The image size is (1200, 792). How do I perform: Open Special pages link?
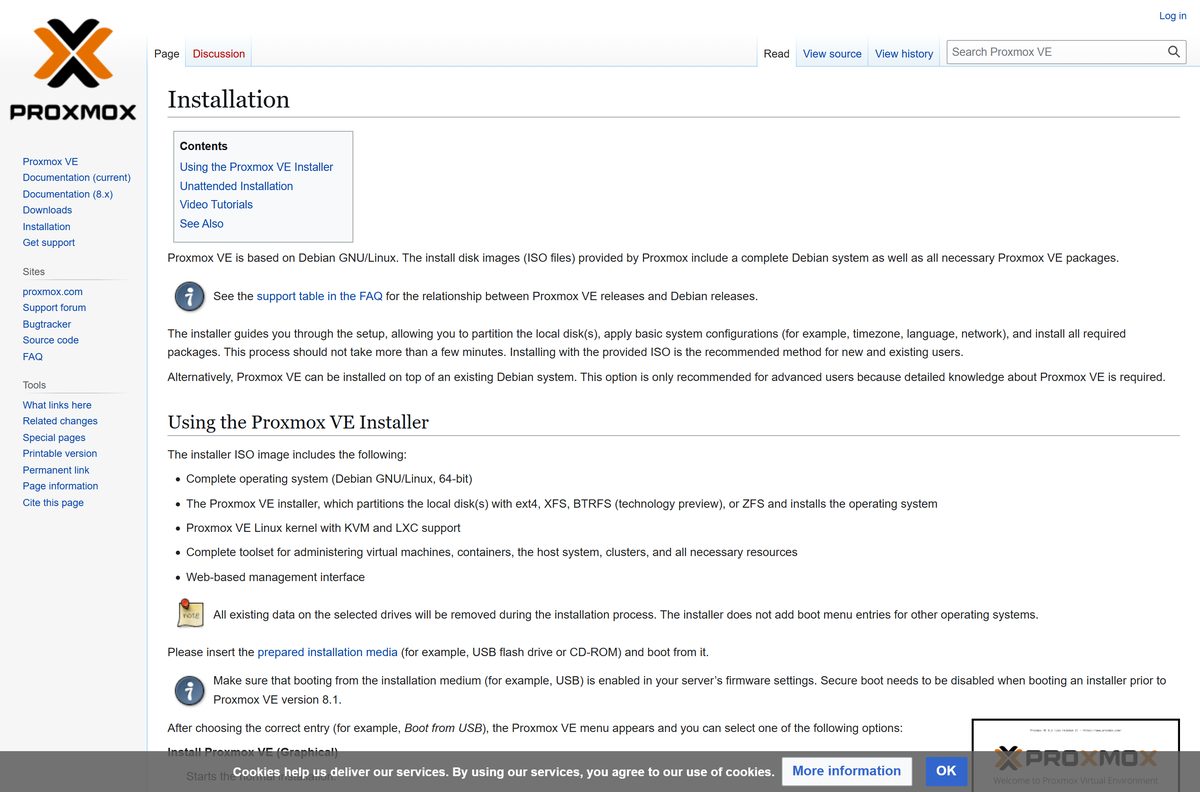(x=54, y=438)
